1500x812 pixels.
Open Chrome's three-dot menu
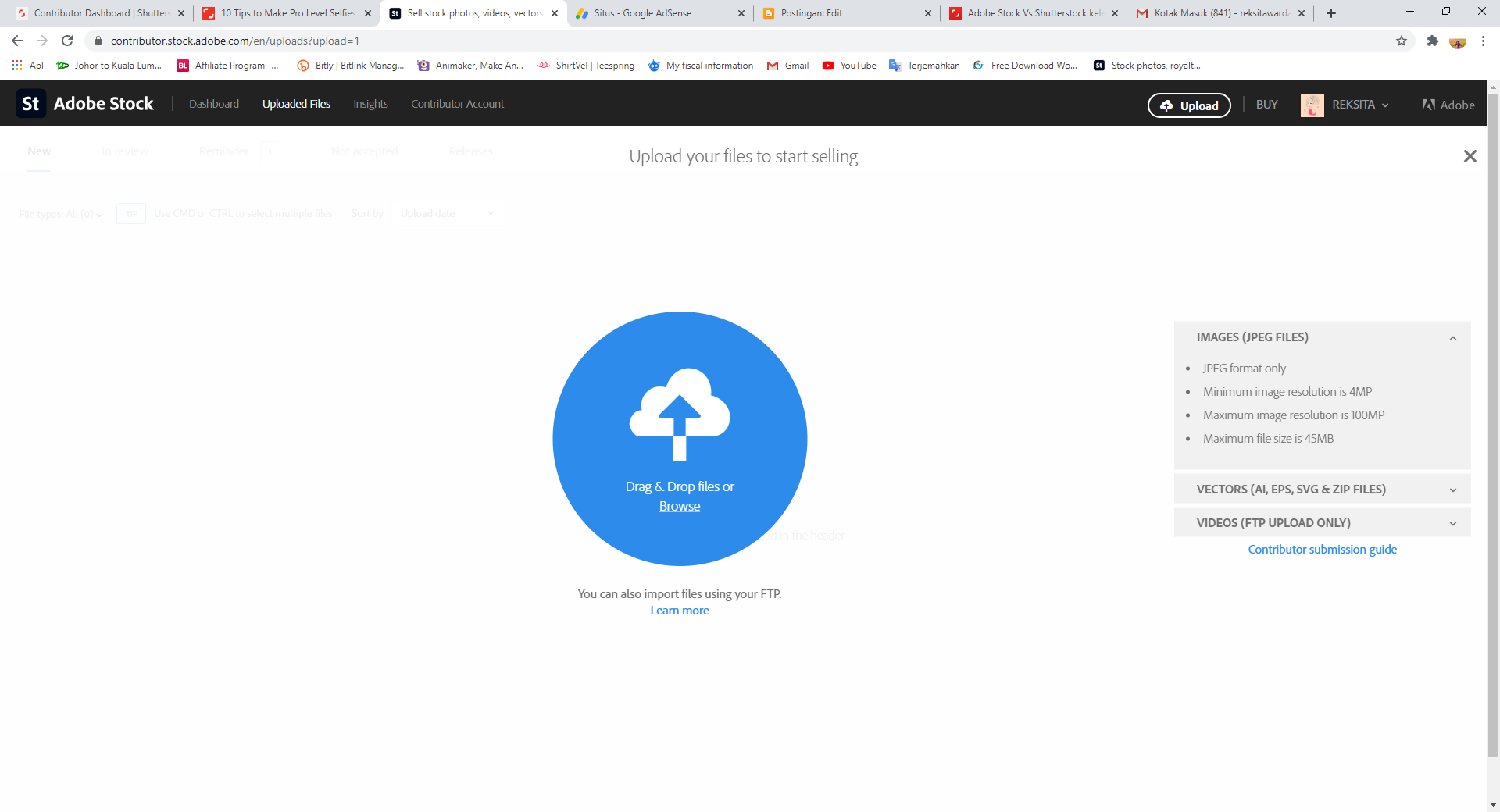coord(1483,41)
